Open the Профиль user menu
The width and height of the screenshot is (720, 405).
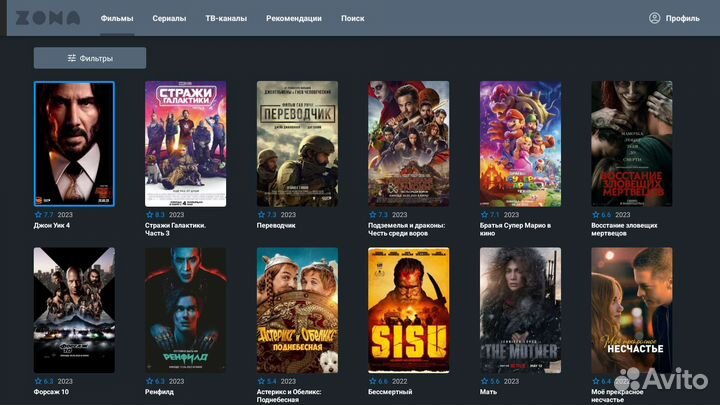tap(674, 18)
